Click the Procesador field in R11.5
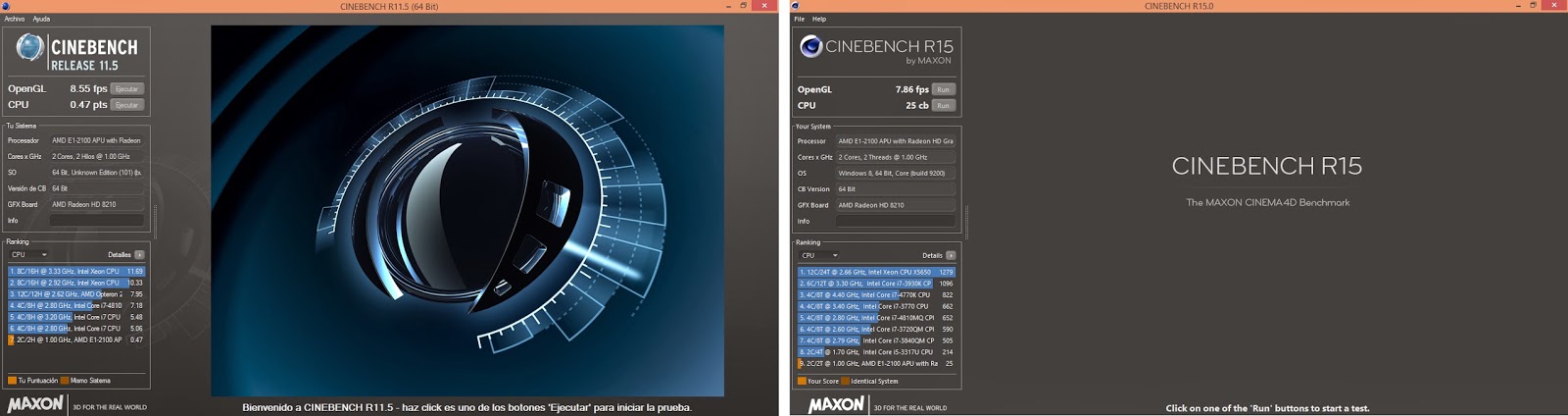Image resolution: width=1568 pixels, height=416 pixels. point(97,140)
